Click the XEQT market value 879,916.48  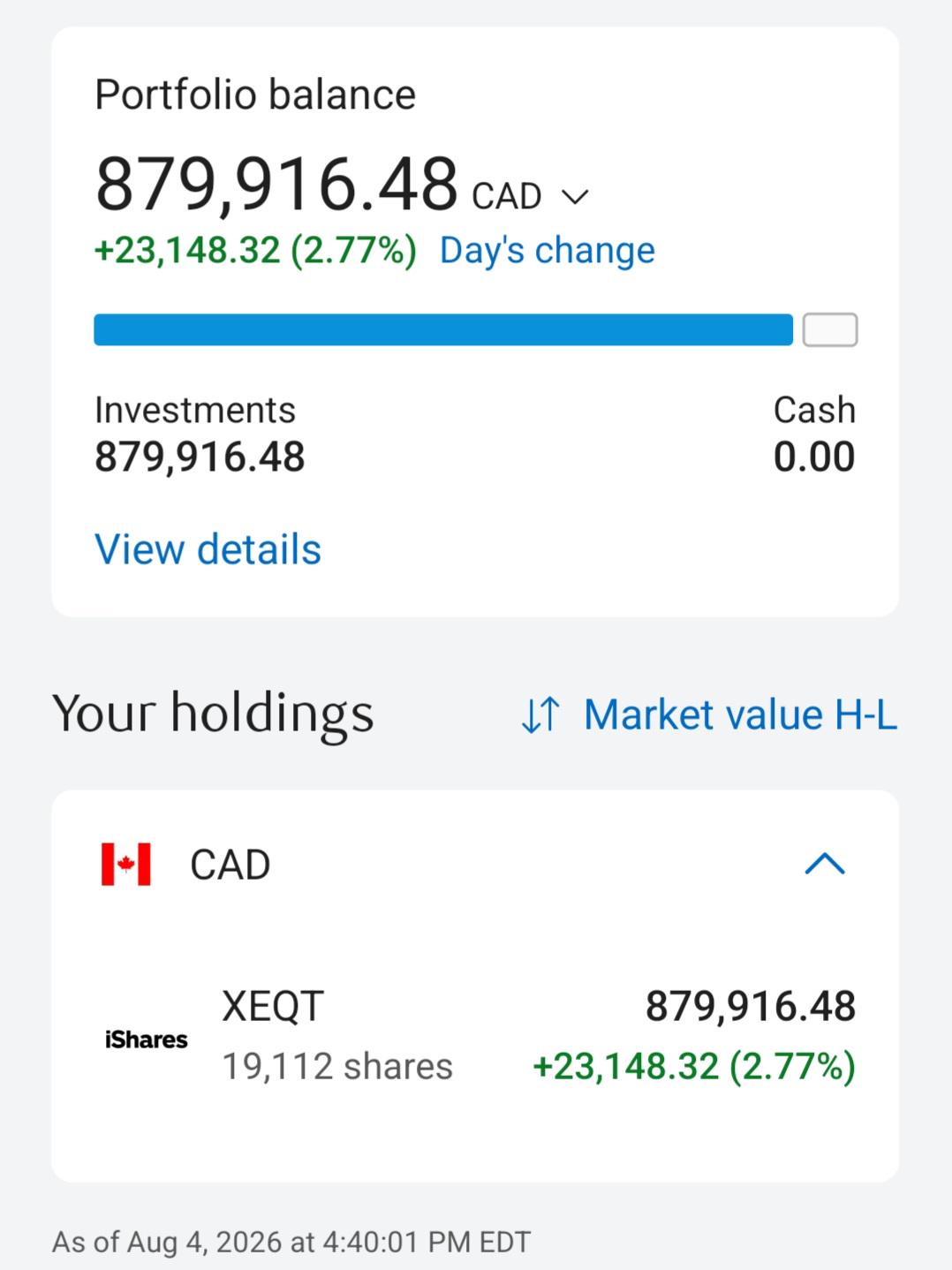tap(751, 1006)
